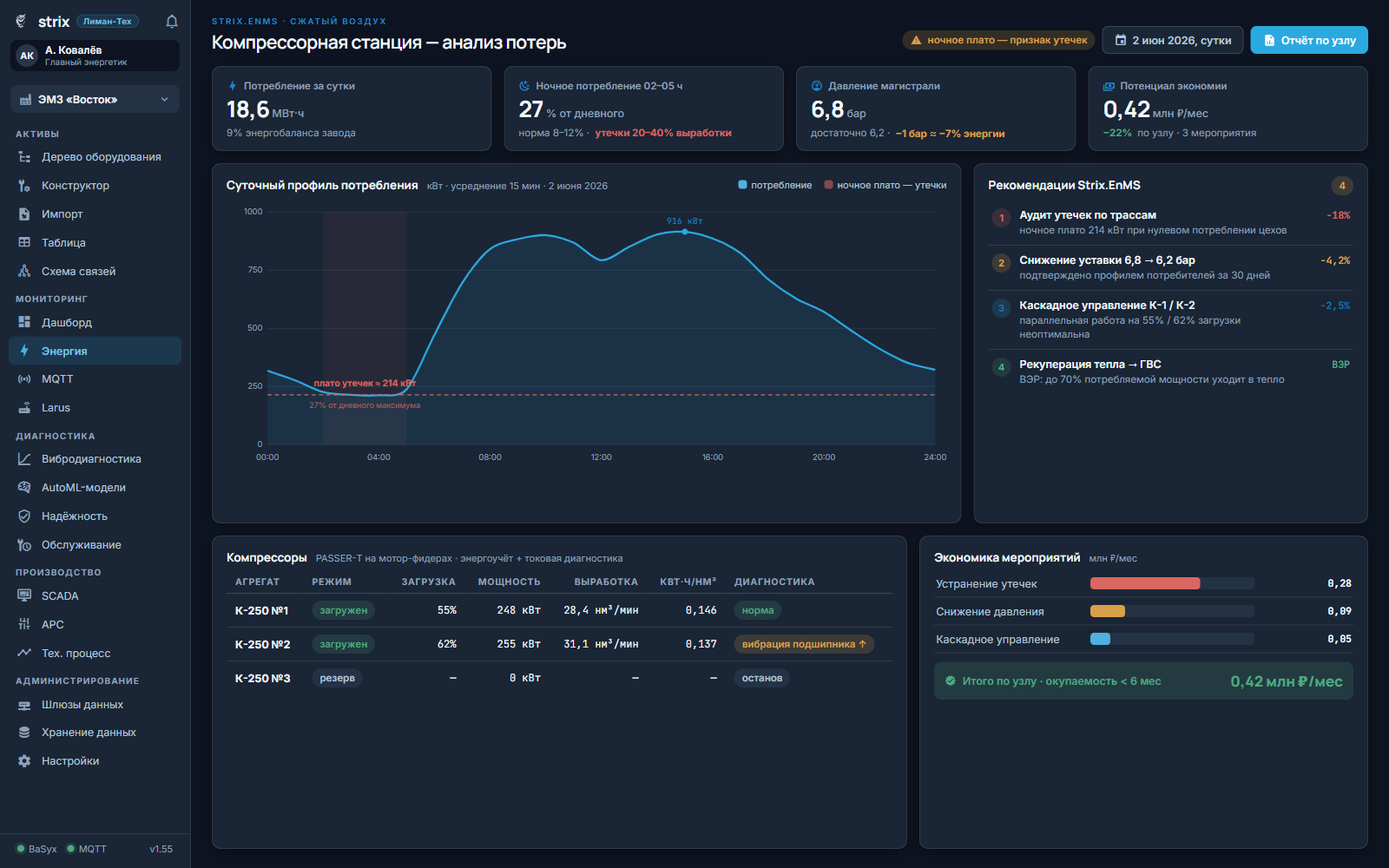This screenshot has width=1389, height=868.
Task: Click the AutoML-модели icon
Action: coord(24,488)
